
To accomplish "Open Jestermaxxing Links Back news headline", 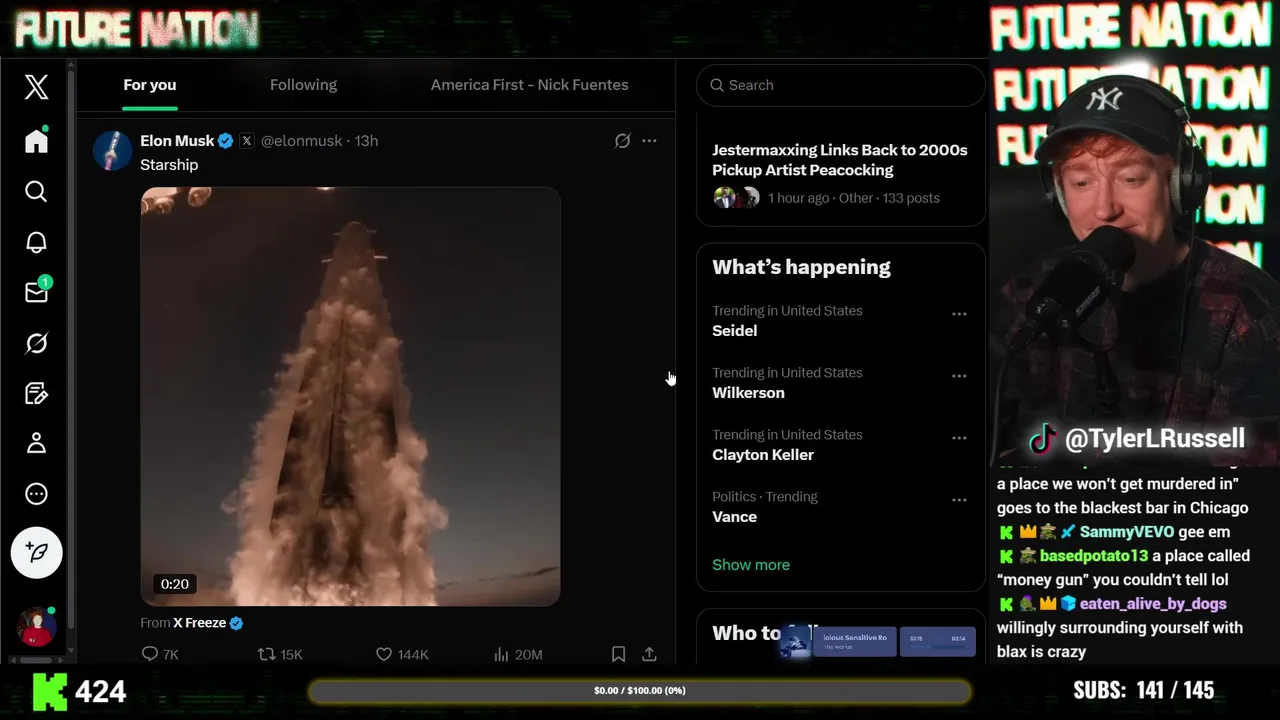I will (840, 160).
